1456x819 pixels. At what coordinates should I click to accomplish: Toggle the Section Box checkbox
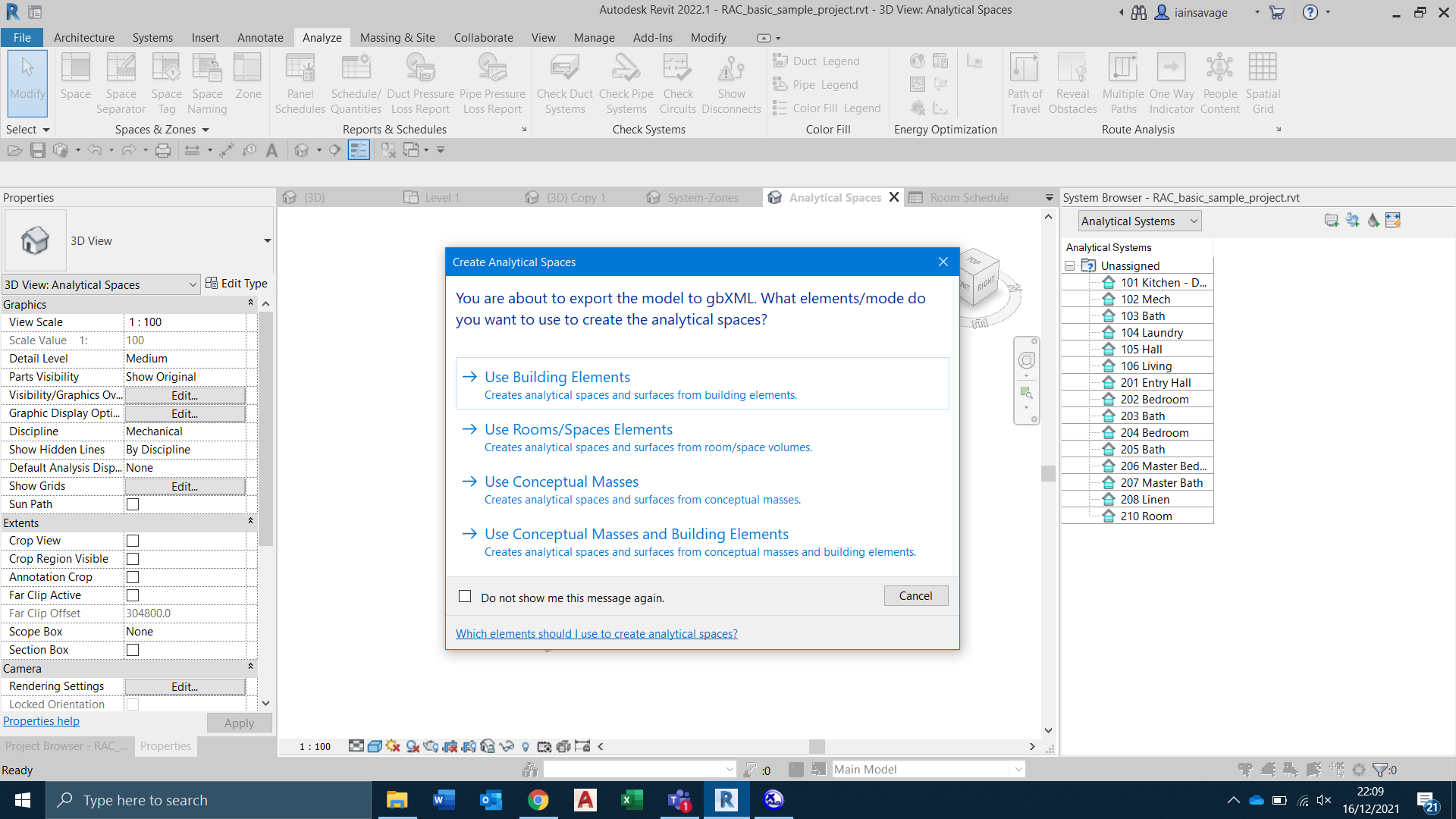click(133, 649)
